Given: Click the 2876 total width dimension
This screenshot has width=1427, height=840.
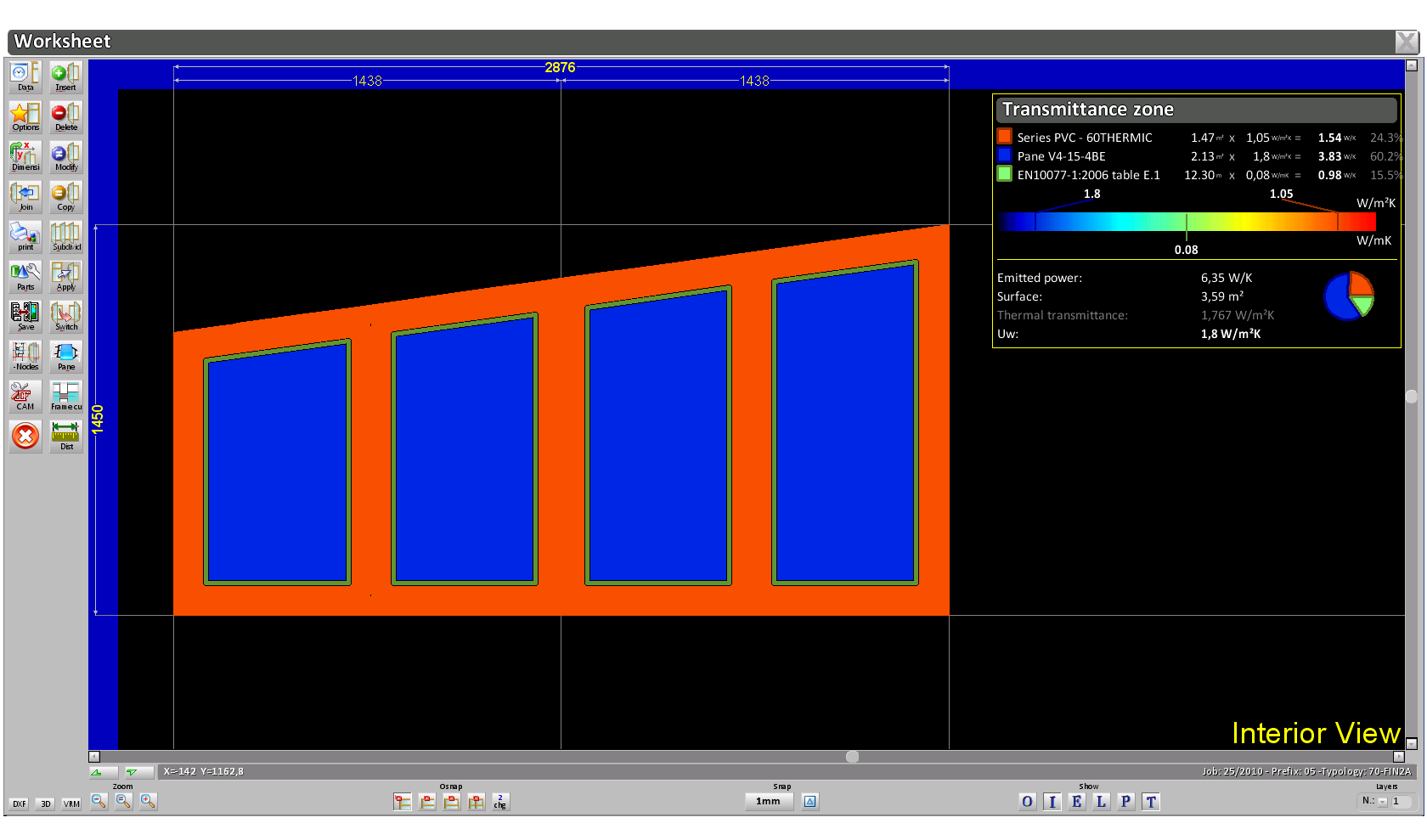Looking at the screenshot, I should click(560, 67).
